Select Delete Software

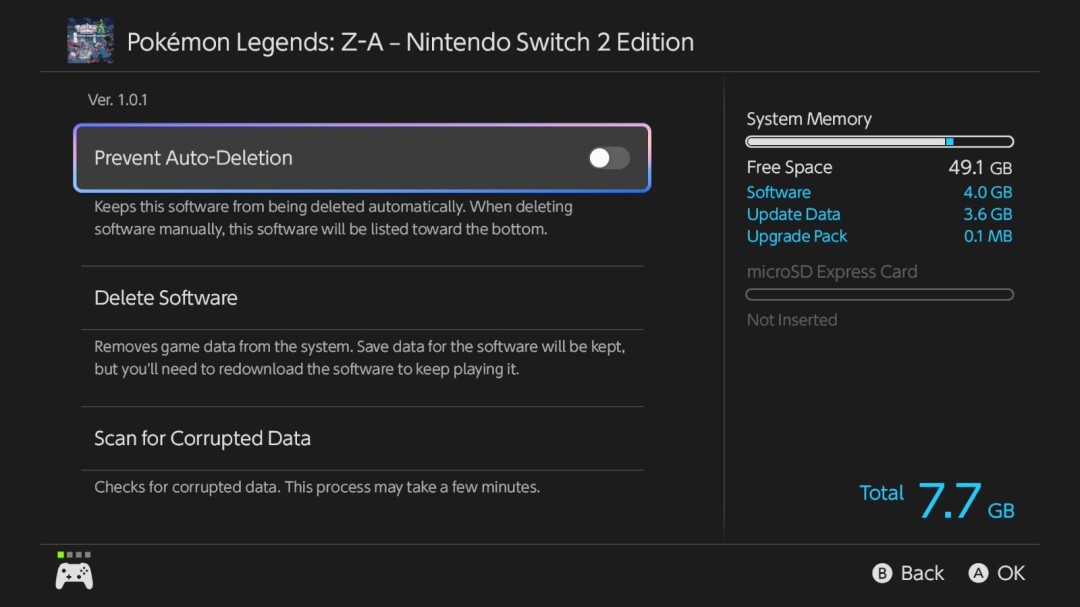166,297
